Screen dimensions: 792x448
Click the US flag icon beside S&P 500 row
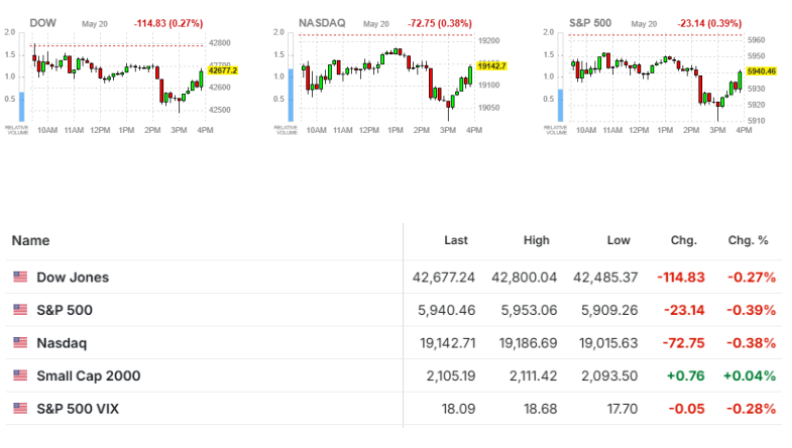[20, 310]
